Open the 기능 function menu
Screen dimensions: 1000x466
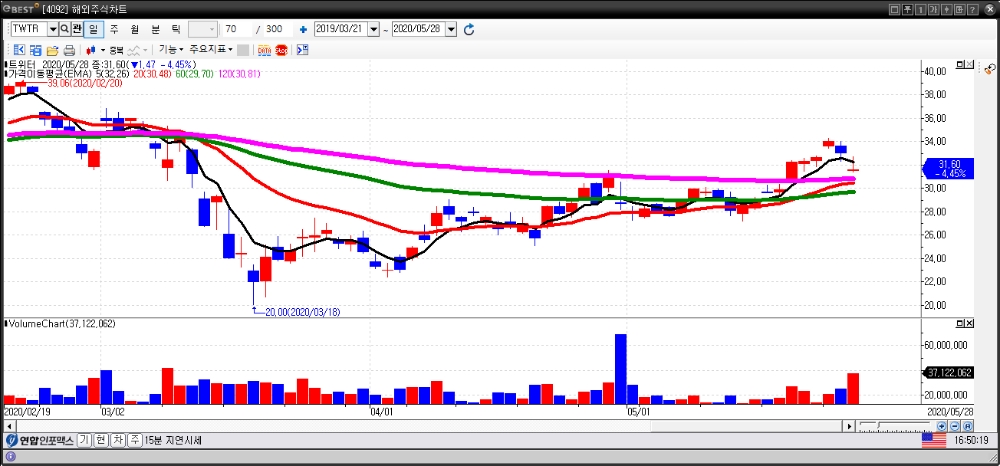click(171, 49)
